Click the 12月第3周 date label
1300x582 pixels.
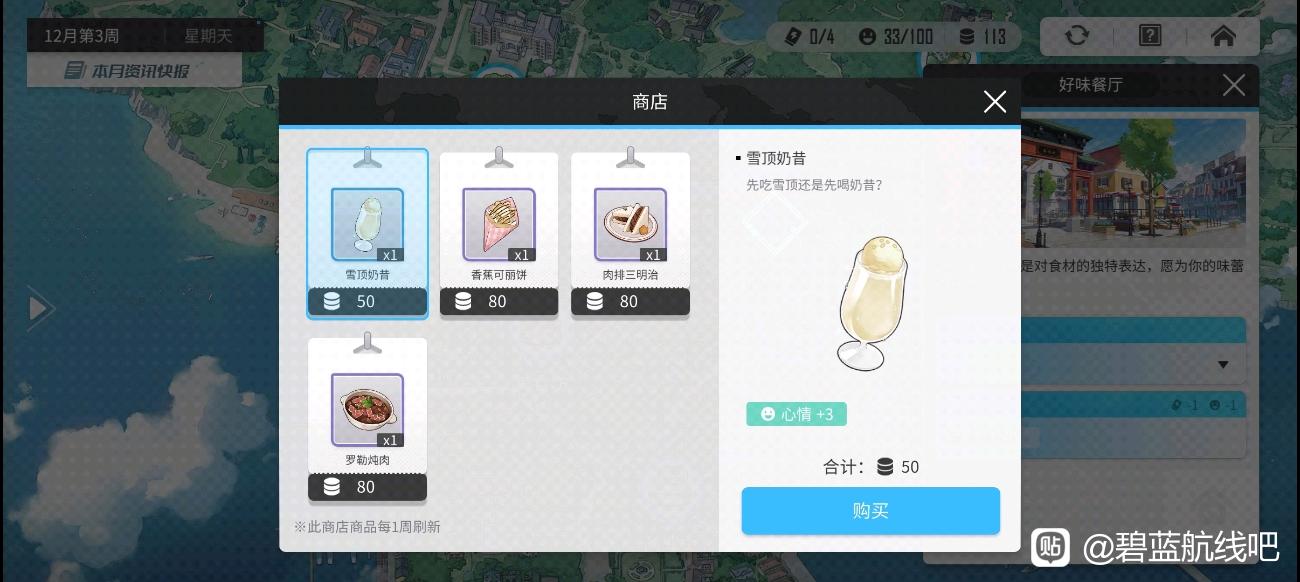point(82,36)
